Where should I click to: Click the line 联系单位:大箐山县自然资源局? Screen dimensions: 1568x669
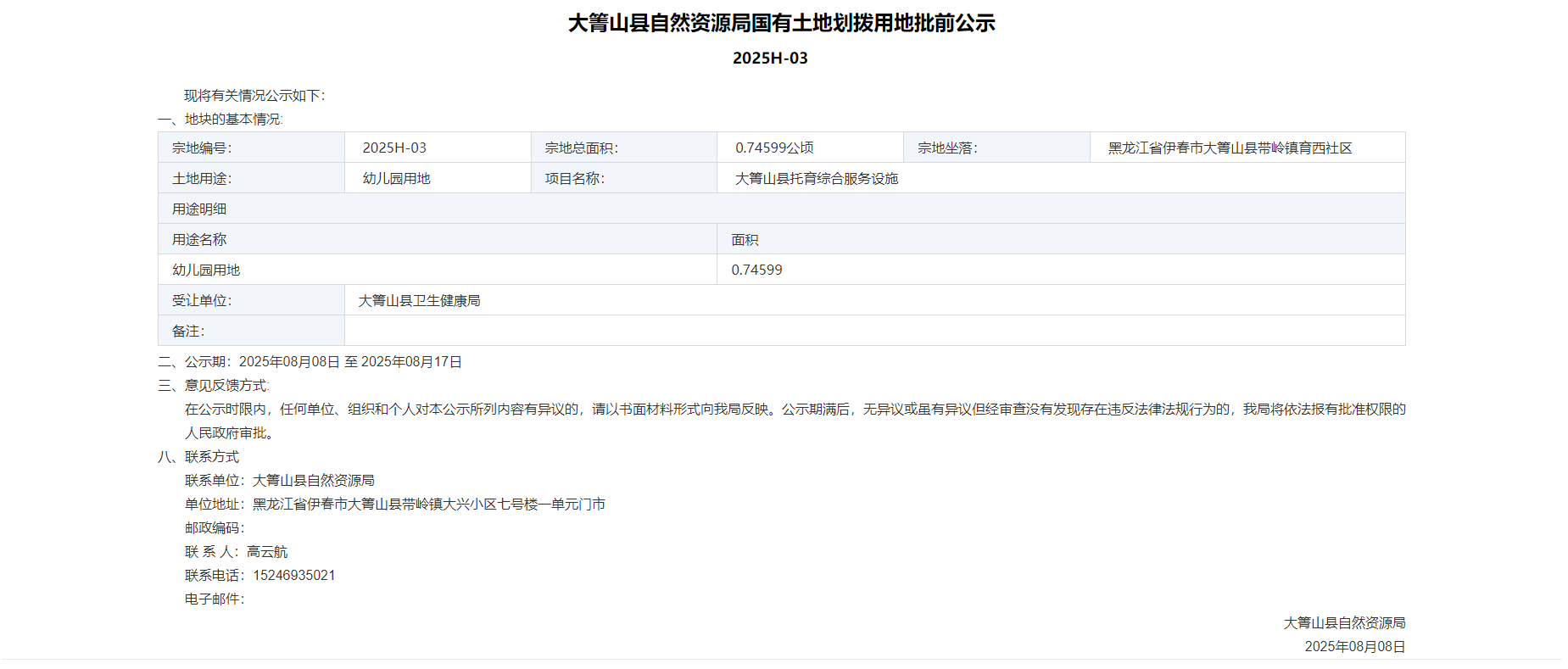pos(280,481)
